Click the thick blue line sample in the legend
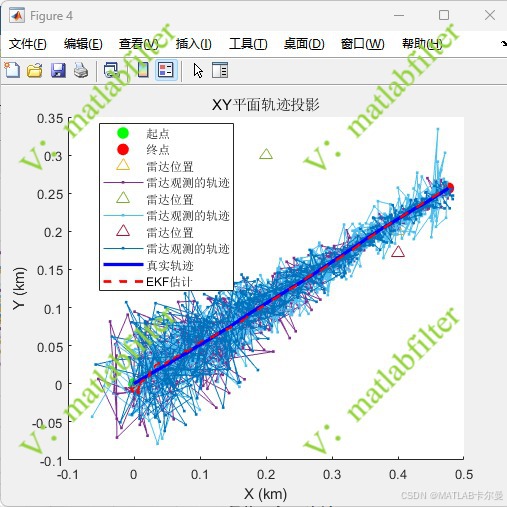This screenshot has width=507, height=507. pos(123,265)
